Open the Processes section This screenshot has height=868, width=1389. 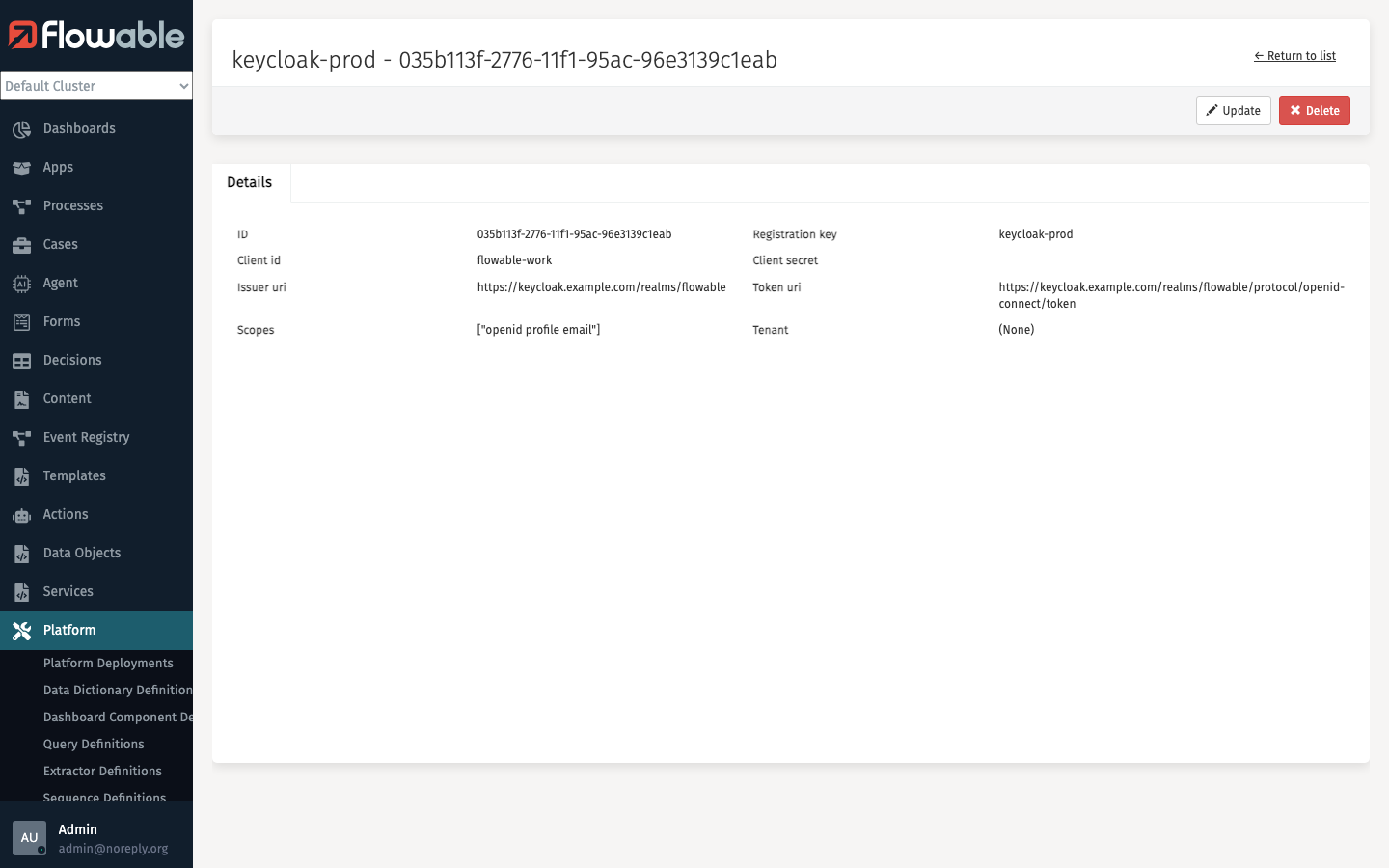[x=72, y=205]
